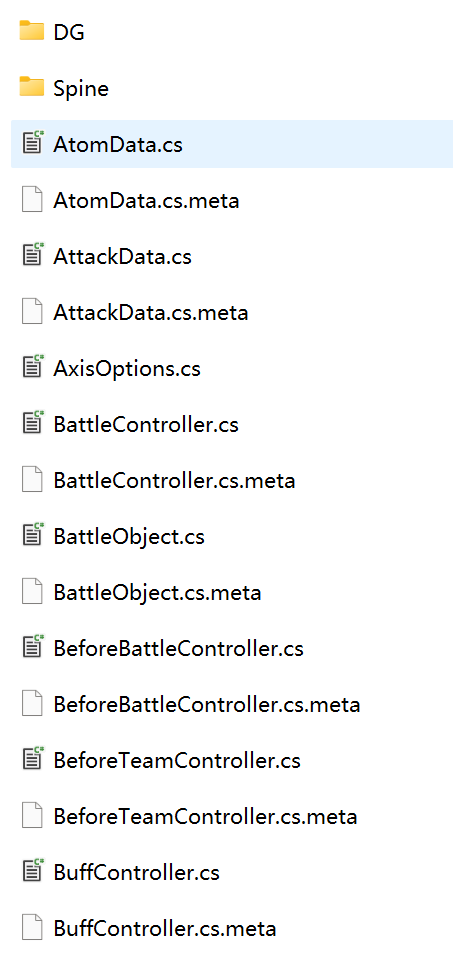Open the DG folder icon

pos(32,31)
